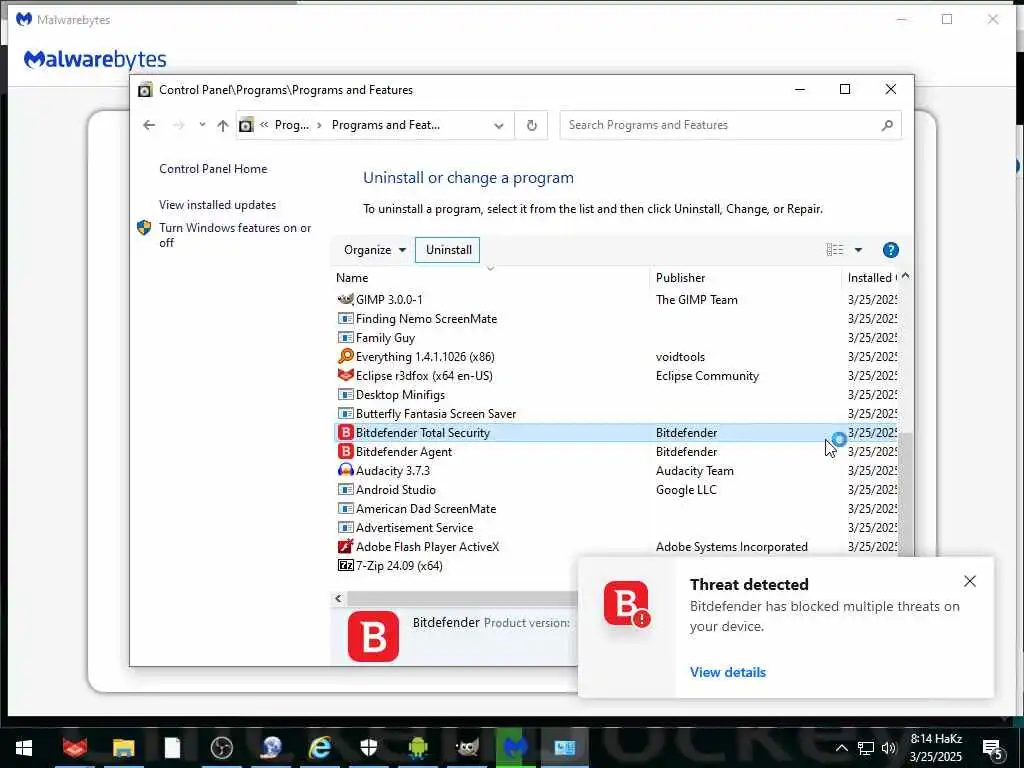
Task: Click the Family Guy entry icon
Action: (x=345, y=338)
